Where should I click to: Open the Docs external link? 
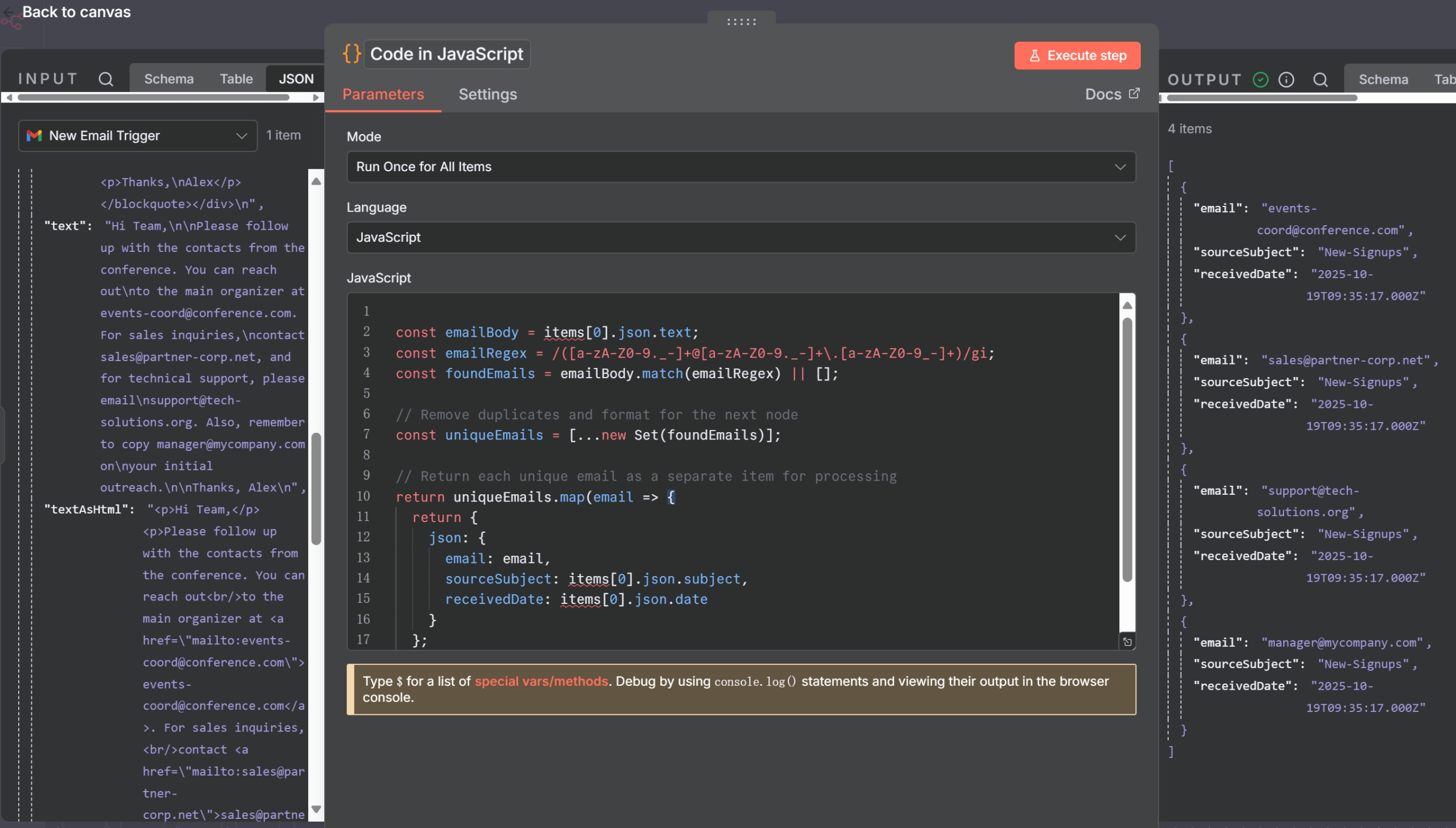point(1112,94)
